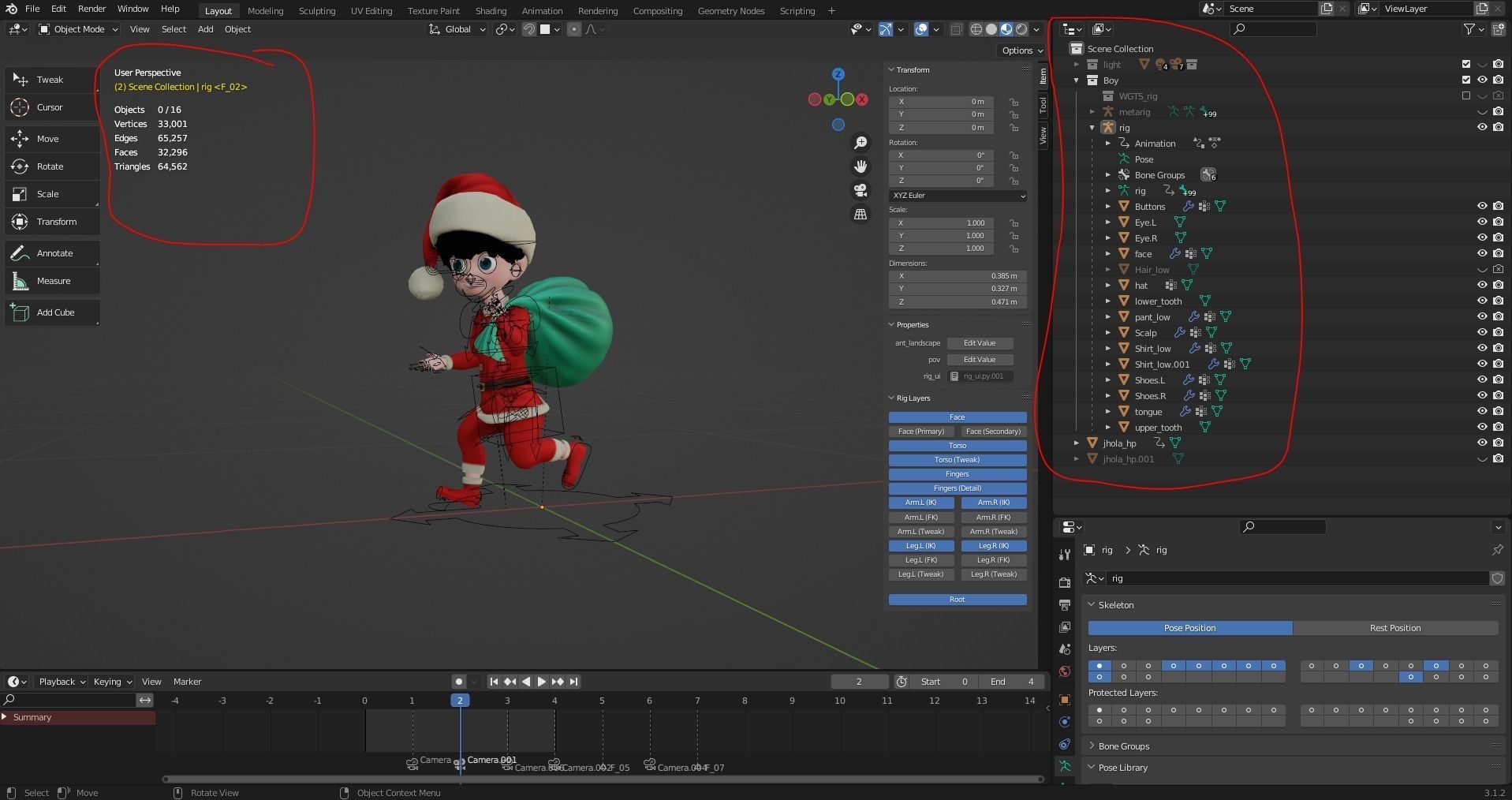
Task: Choose the Transform tool
Action: pyautogui.click(x=52, y=222)
